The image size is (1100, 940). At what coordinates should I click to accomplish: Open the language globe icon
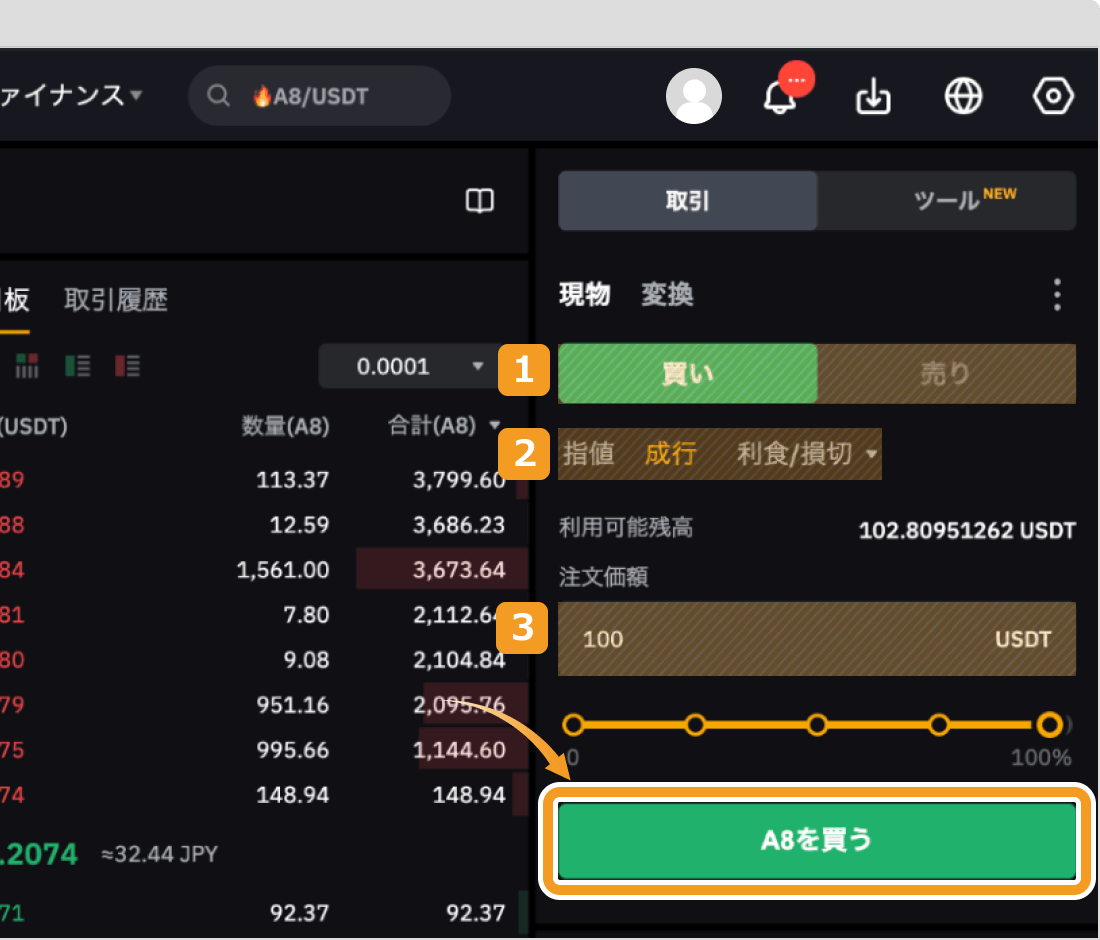coord(963,96)
